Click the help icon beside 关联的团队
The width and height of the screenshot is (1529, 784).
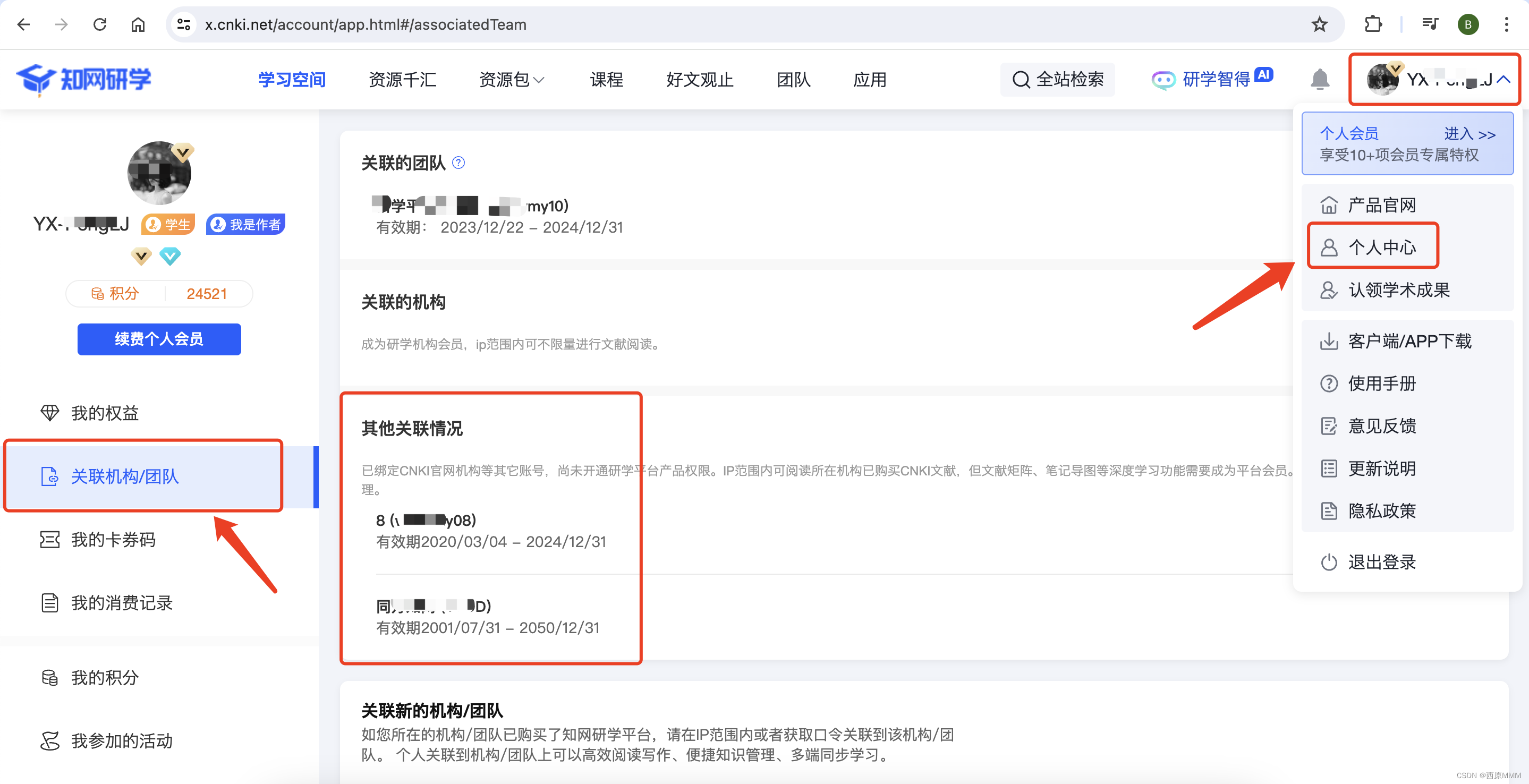[458, 163]
